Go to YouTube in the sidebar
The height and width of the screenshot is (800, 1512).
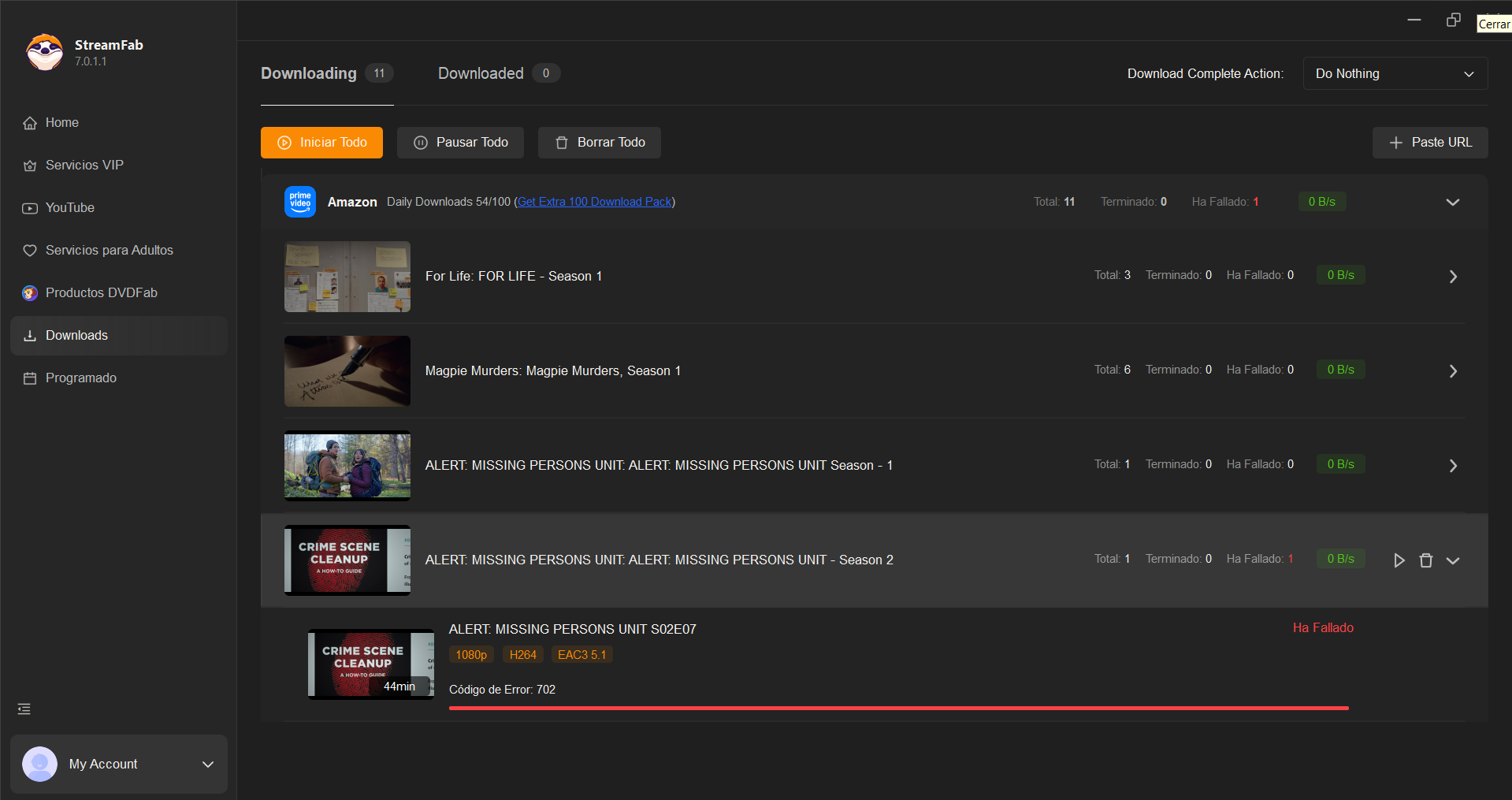coord(69,208)
